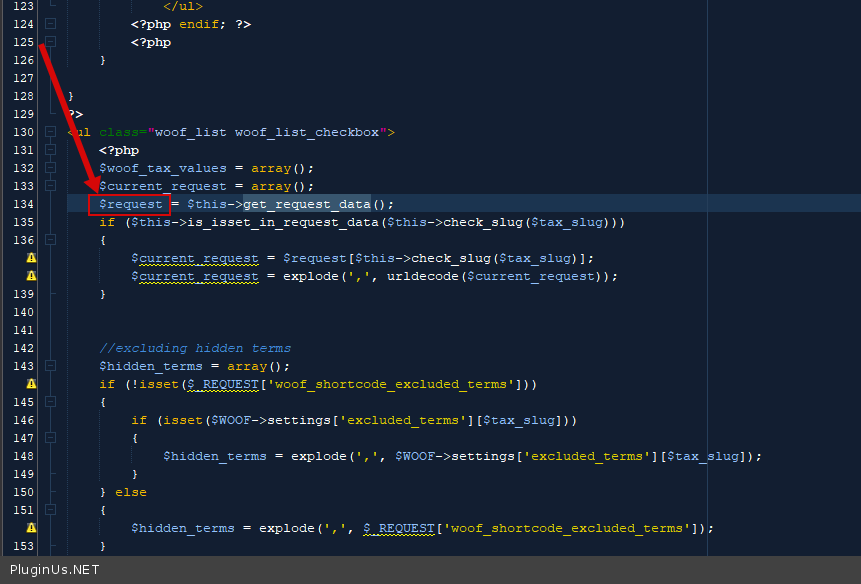Image resolution: width=861 pixels, height=584 pixels.
Task: Click the highlighted $request variable
Action: click(x=130, y=204)
